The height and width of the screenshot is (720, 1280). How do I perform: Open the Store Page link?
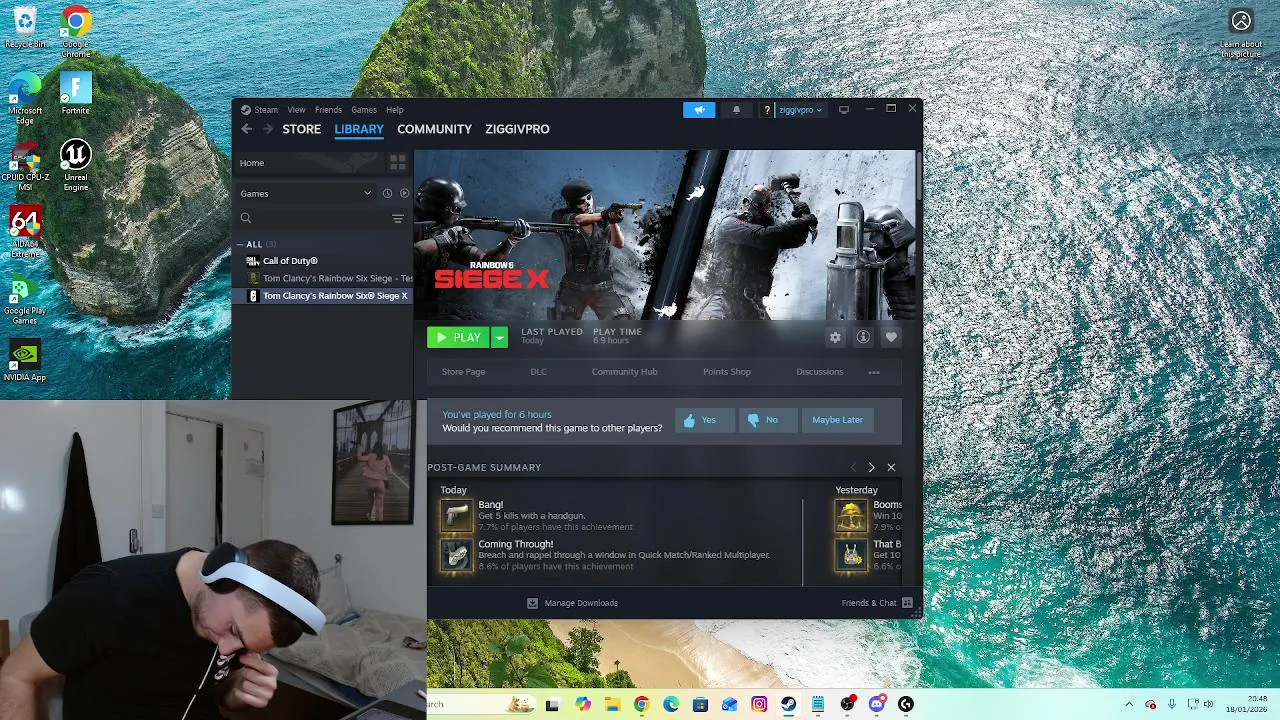click(464, 372)
